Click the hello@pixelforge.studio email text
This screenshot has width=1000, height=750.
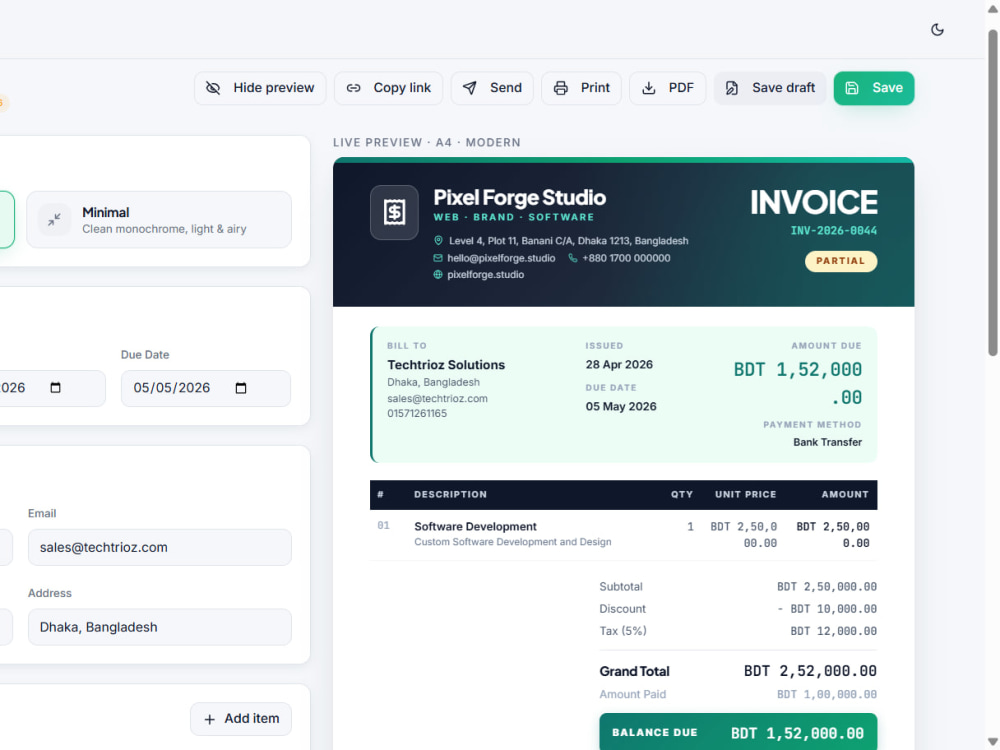pos(501,258)
